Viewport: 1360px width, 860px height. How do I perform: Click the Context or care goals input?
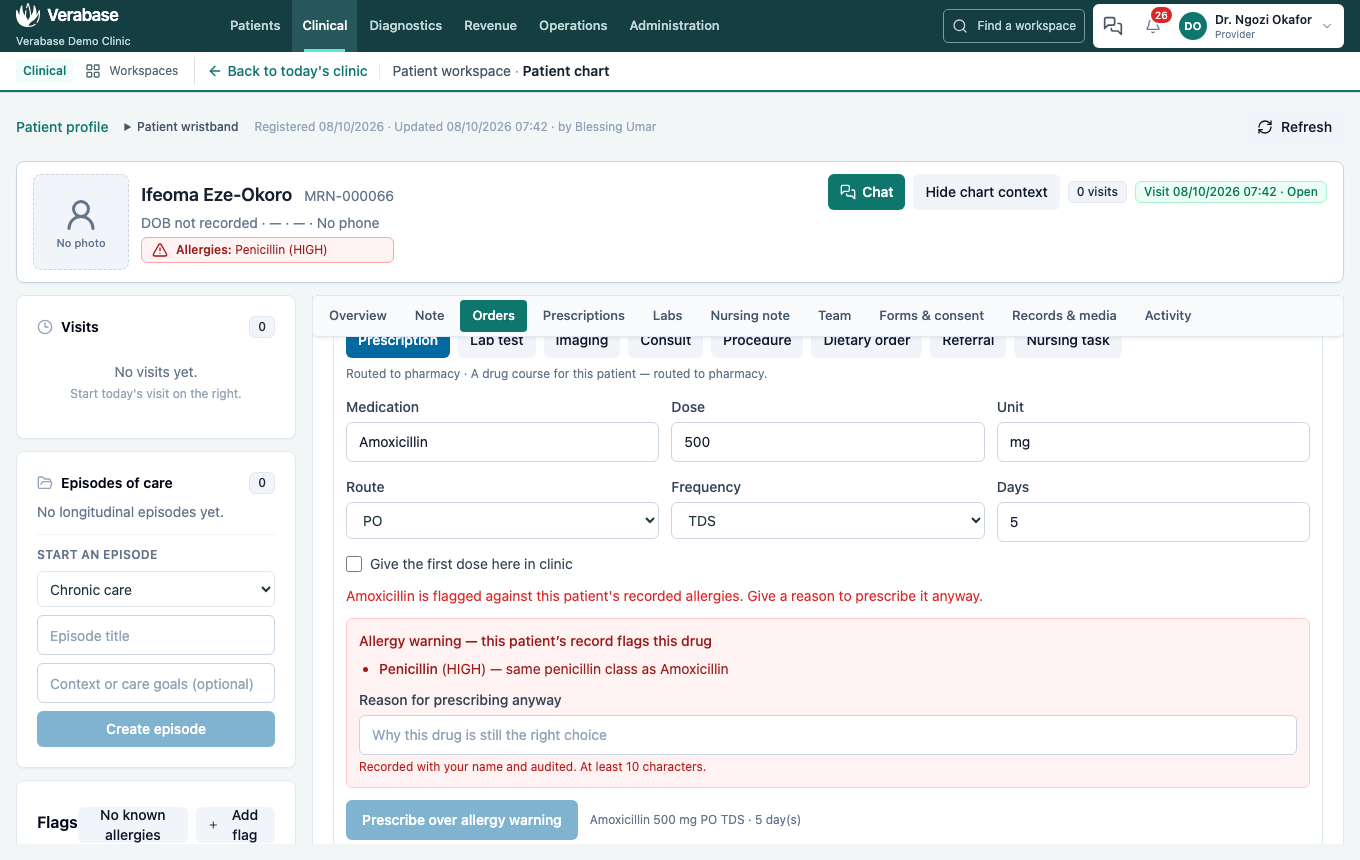(x=156, y=684)
